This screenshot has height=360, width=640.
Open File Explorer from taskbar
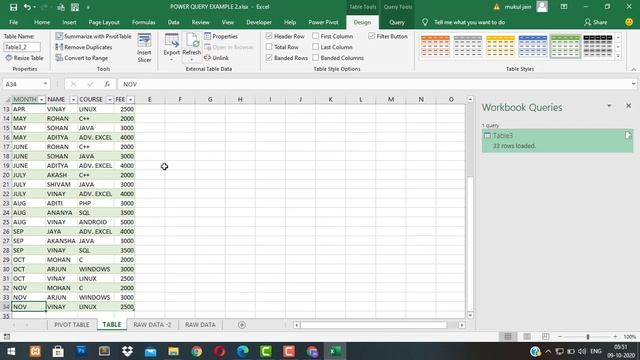click(173, 351)
